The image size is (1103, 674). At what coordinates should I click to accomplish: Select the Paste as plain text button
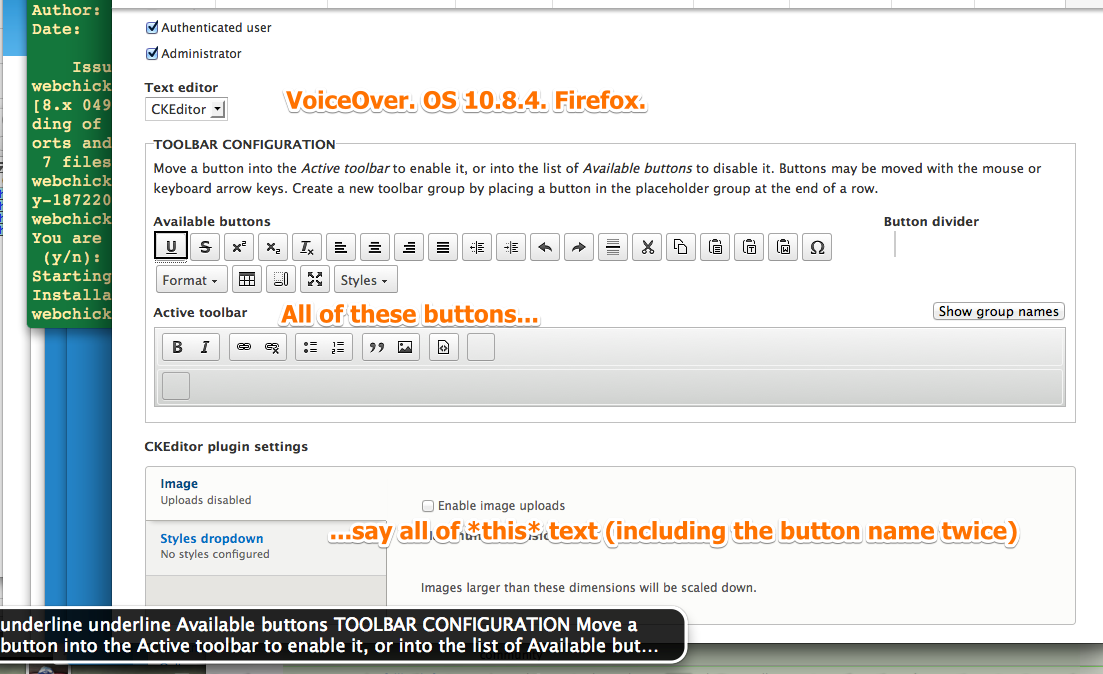pos(749,247)
